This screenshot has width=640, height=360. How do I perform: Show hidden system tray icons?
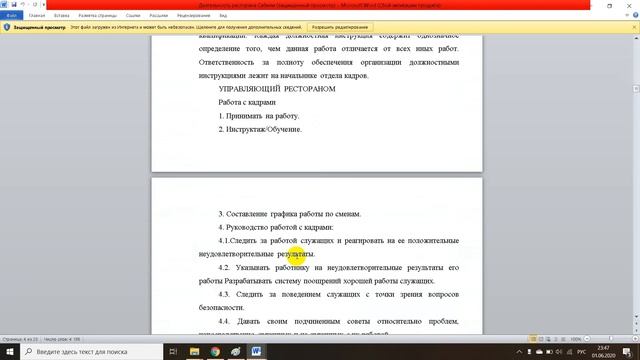[x=519, y=351]
